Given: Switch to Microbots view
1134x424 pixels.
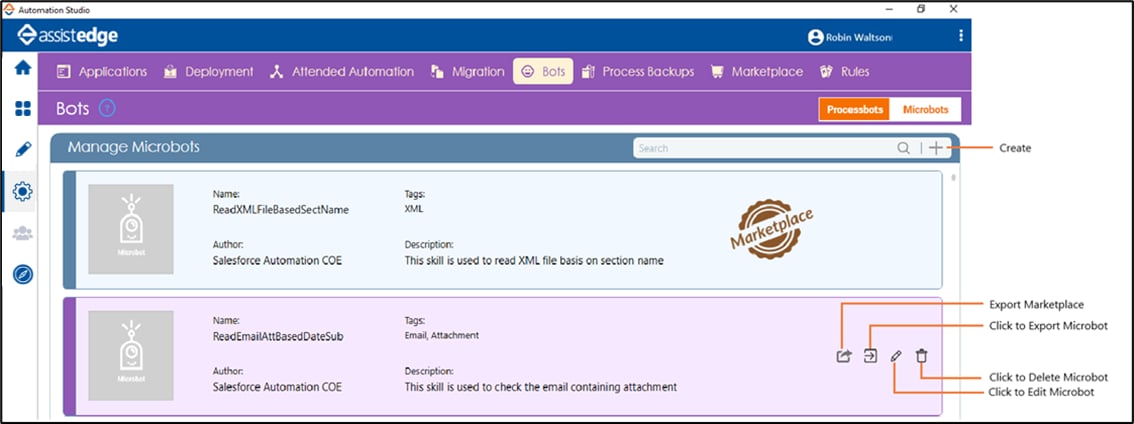Looking at the screenshot, I should click(926, 110).
